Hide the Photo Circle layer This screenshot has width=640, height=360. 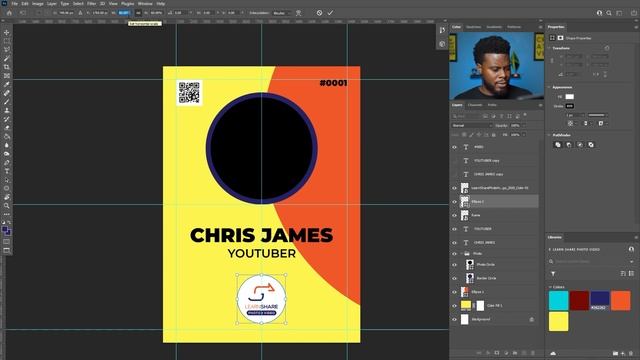click(454, 264)
